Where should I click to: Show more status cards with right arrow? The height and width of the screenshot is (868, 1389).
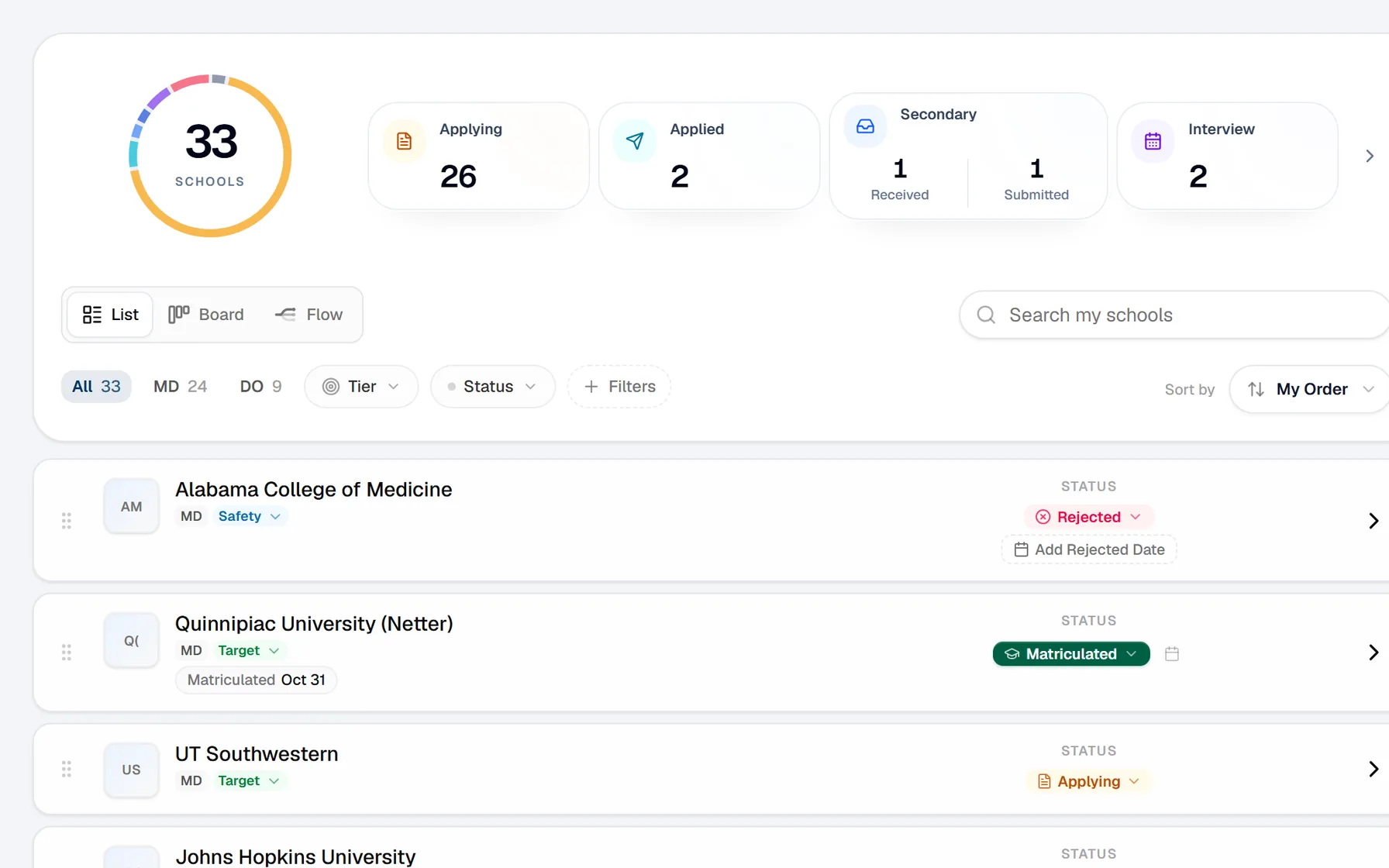tap(1370, 156)
